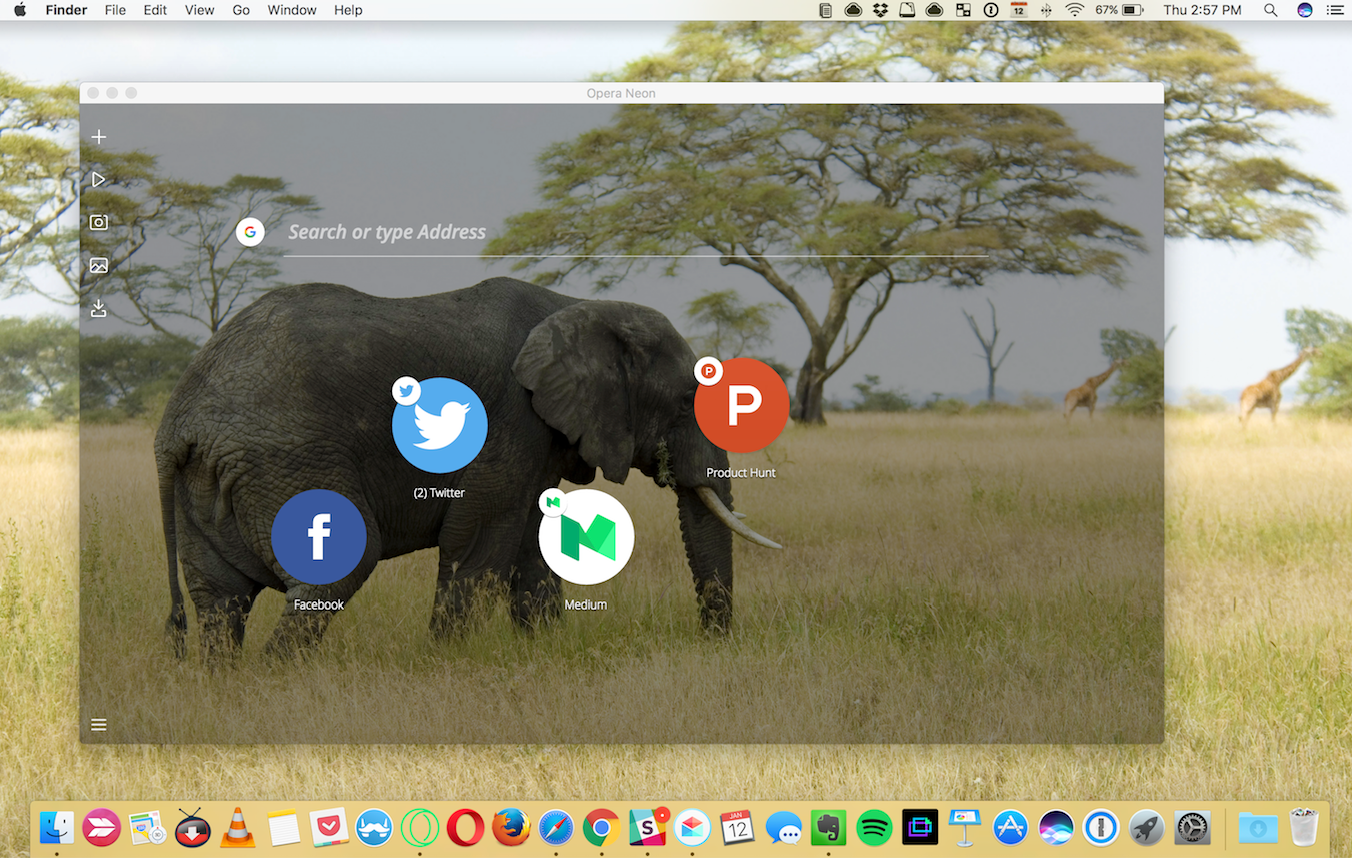Open the Trash in the Dock
The image size is (1352, 858).
[1303, 827]
